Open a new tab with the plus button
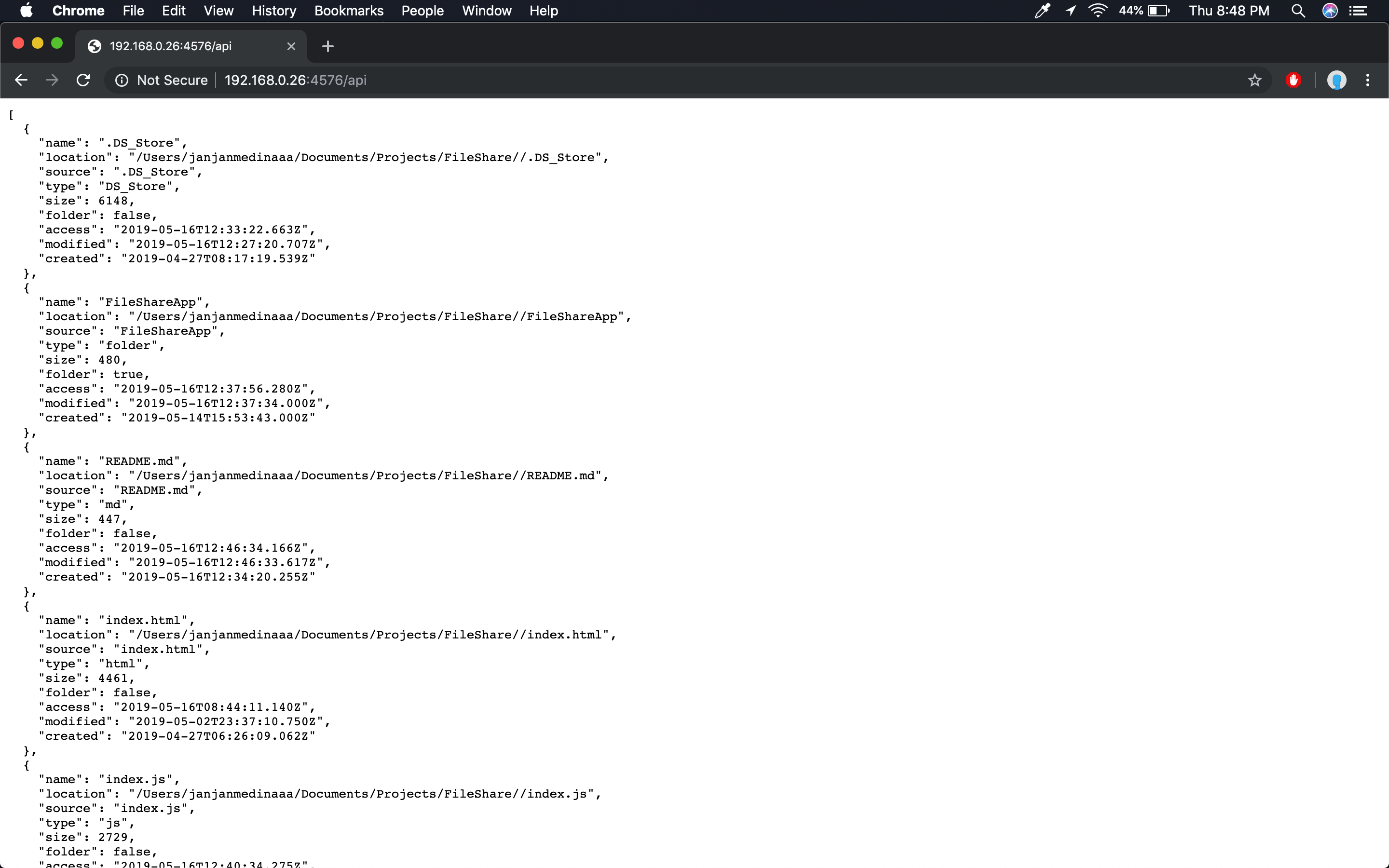 pyautogui.click(x=327, y=46)
